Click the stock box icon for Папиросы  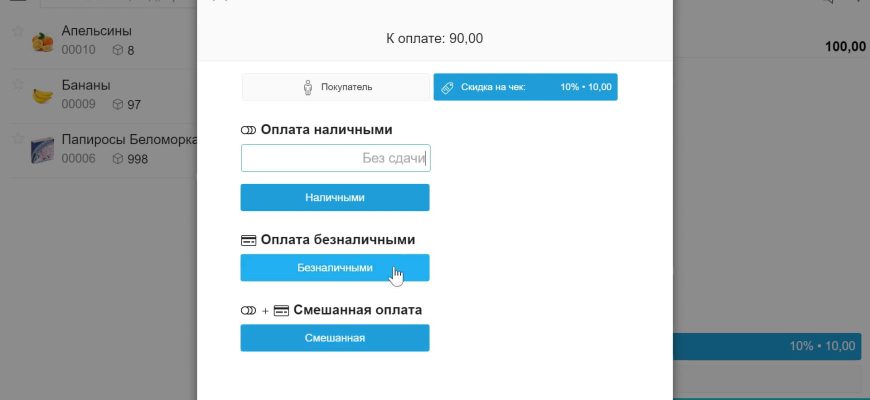(117, 158)
